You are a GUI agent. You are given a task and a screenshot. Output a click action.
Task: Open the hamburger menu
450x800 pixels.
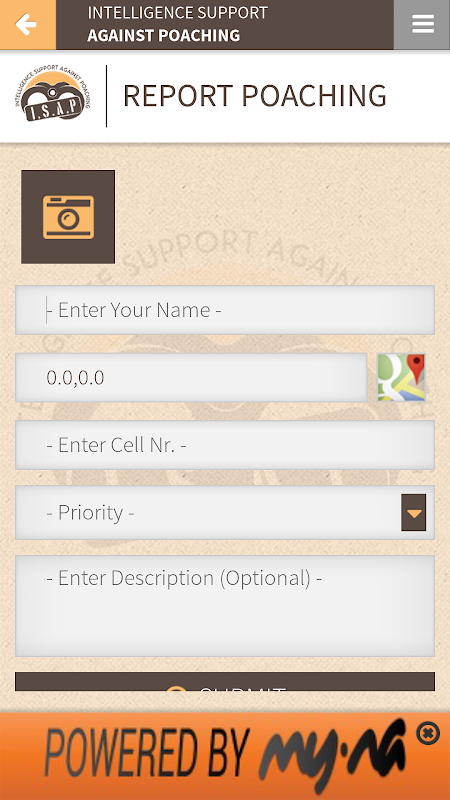[423, 24]
